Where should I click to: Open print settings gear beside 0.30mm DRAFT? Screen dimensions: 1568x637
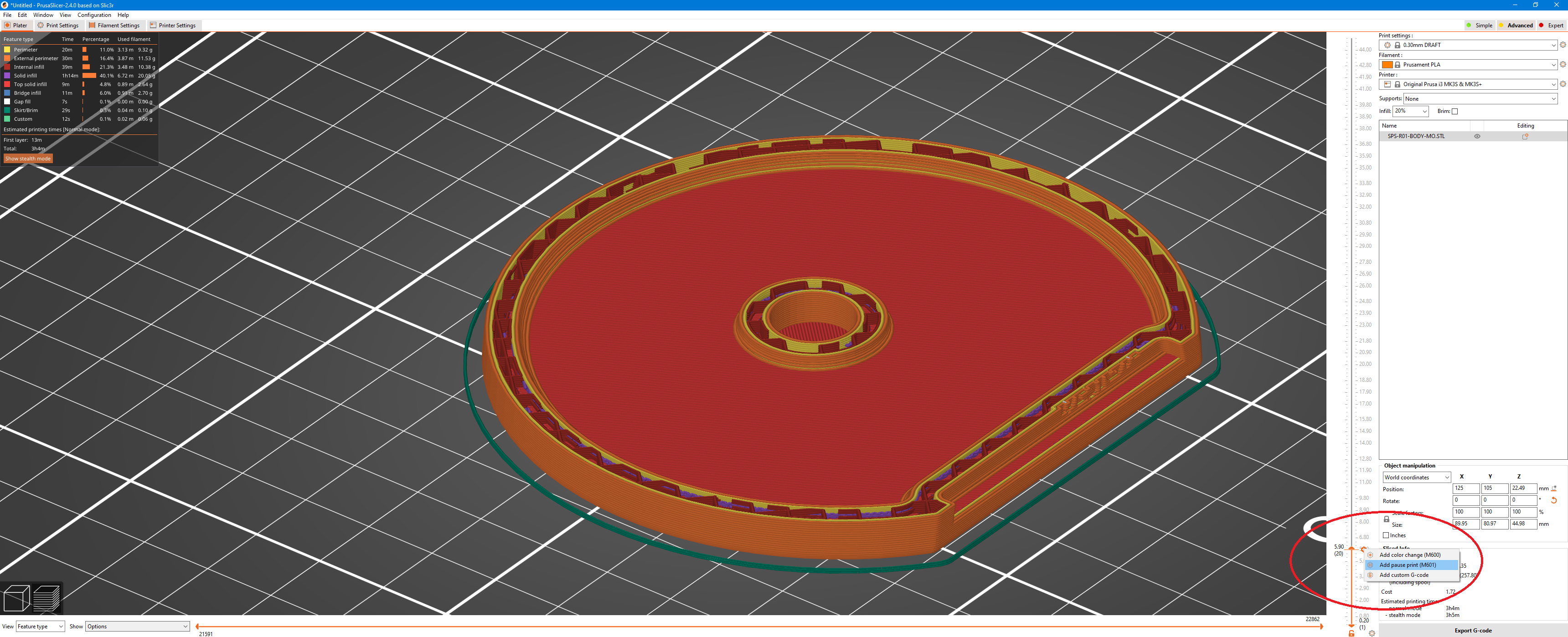point(1563,45)
